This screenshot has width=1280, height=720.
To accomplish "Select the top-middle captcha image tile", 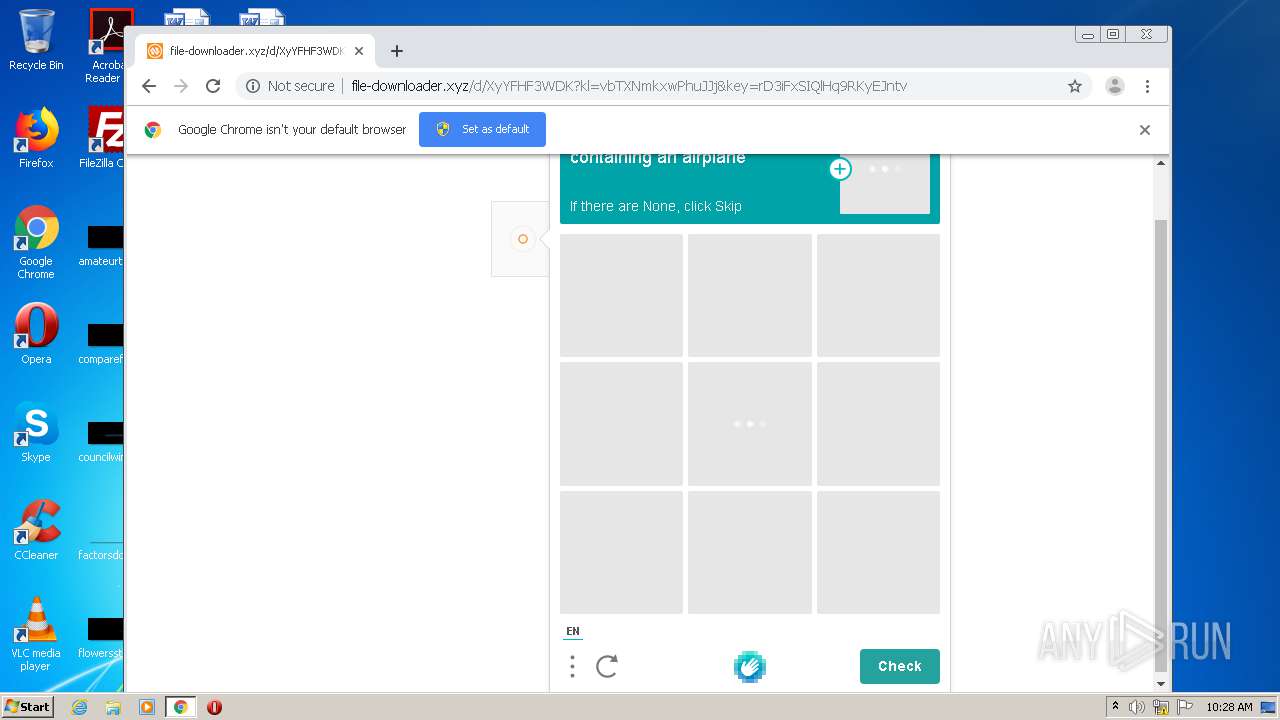I will pos(750,295).
